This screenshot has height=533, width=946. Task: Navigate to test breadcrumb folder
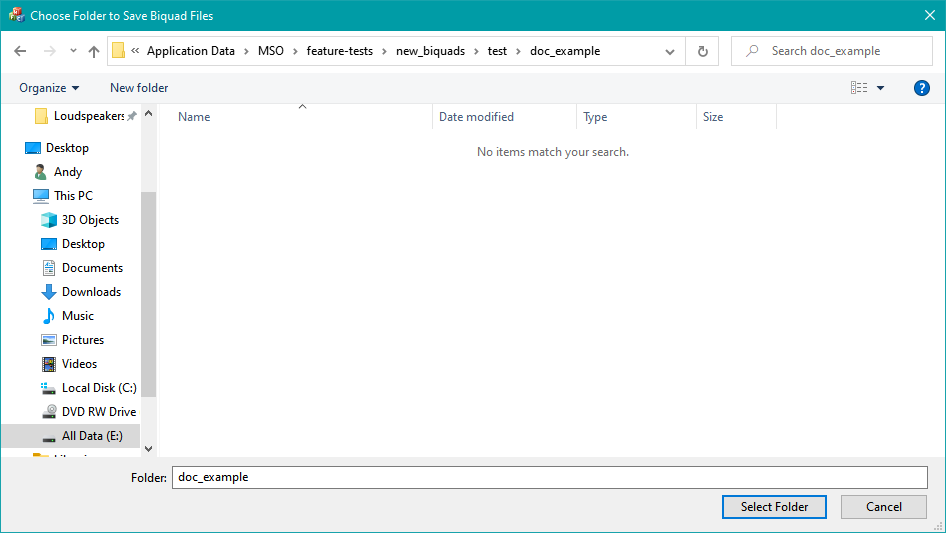pyautogui.click(x=497, y=51)
